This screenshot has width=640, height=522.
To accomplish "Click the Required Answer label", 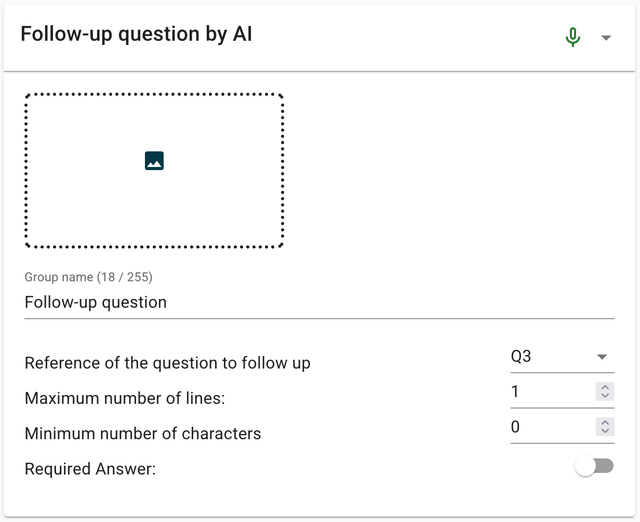I will 90,468.
